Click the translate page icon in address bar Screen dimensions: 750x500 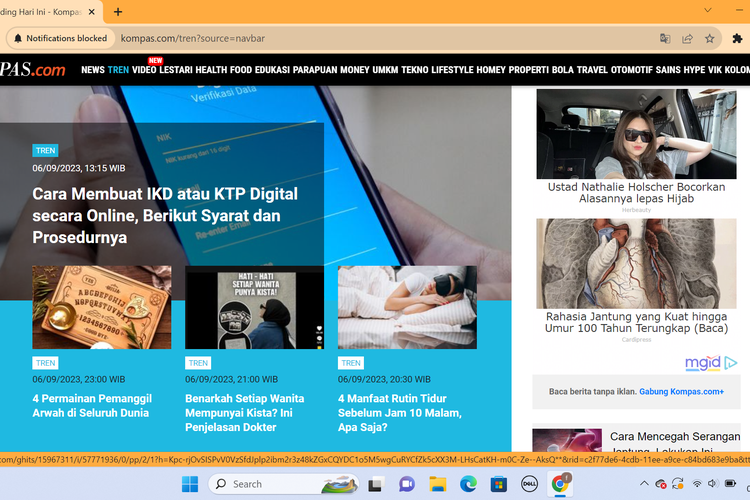(x=664, y=38)
